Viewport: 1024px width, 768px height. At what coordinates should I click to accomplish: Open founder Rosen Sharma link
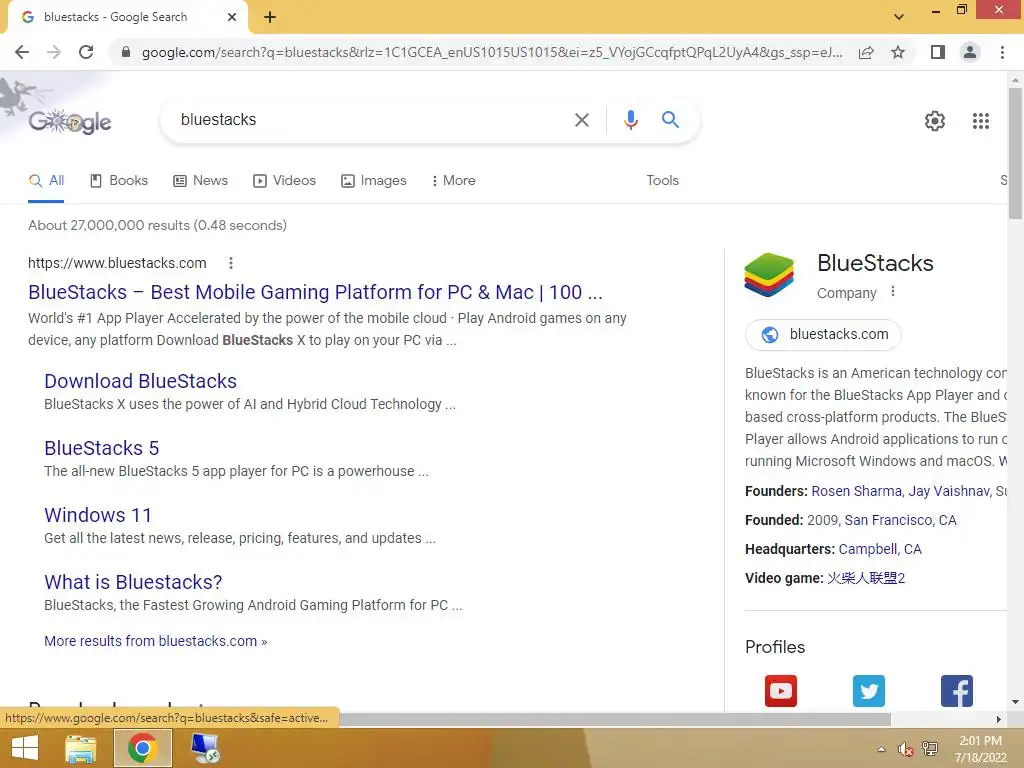coord(856,491)
